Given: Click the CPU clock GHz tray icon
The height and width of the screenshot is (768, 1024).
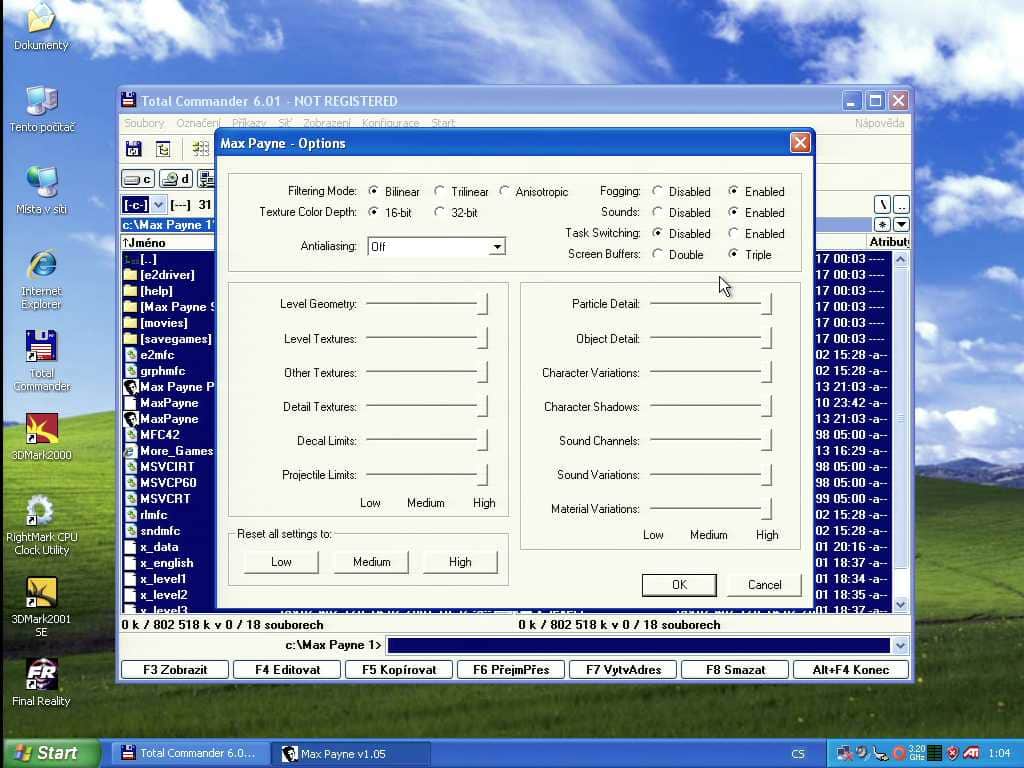Looking at the screenshot, I should (917, 753).
